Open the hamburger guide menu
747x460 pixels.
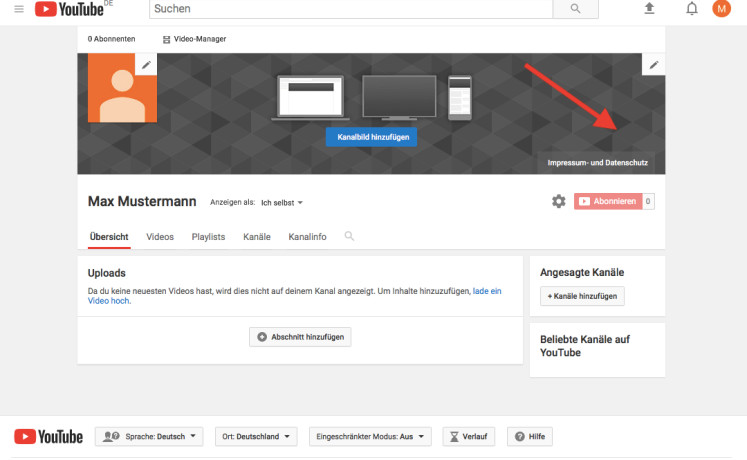click(x=19, y=9)
